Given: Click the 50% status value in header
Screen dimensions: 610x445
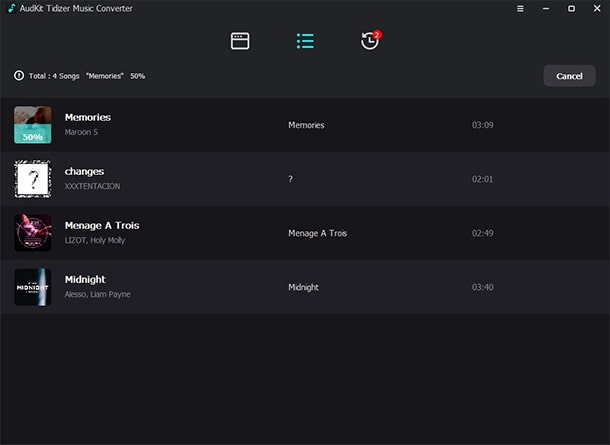Looking at the screenshot, I should (x=137, y=76).
